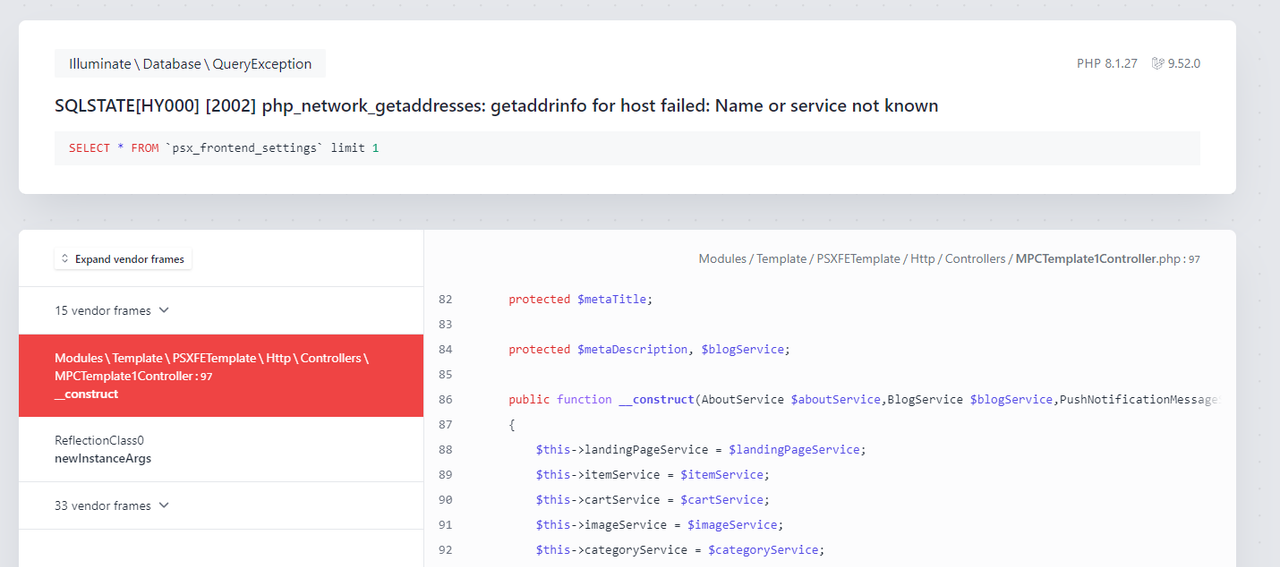Screen dimensions: 1280x567
Task: Click code line 88 landingPageService assignment
Action: click(700, 449)
